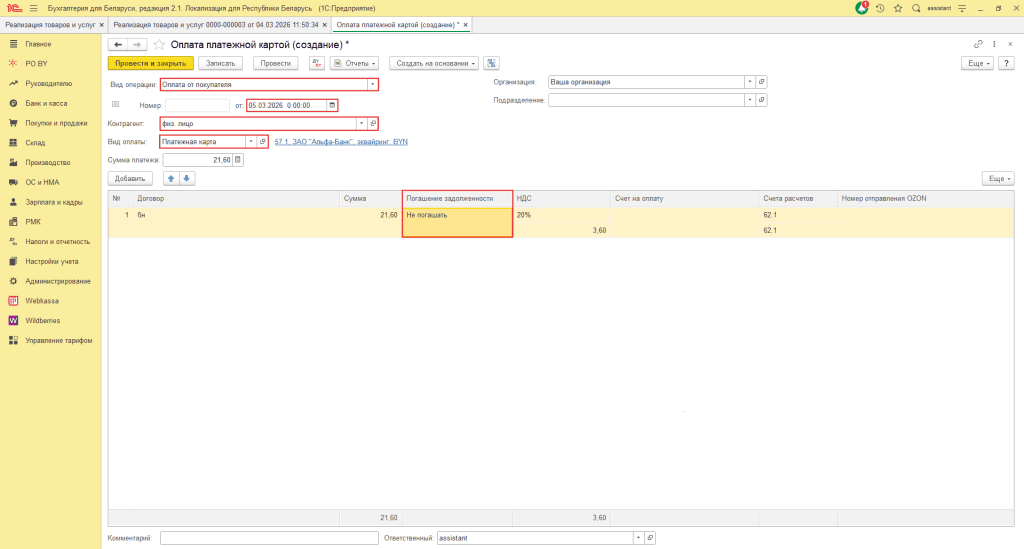Copy link to document via chain icon

pos(978,44)
